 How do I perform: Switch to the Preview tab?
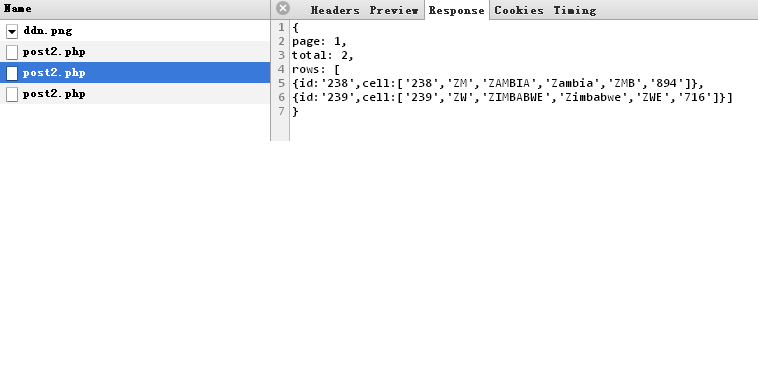tap(394, 10)
